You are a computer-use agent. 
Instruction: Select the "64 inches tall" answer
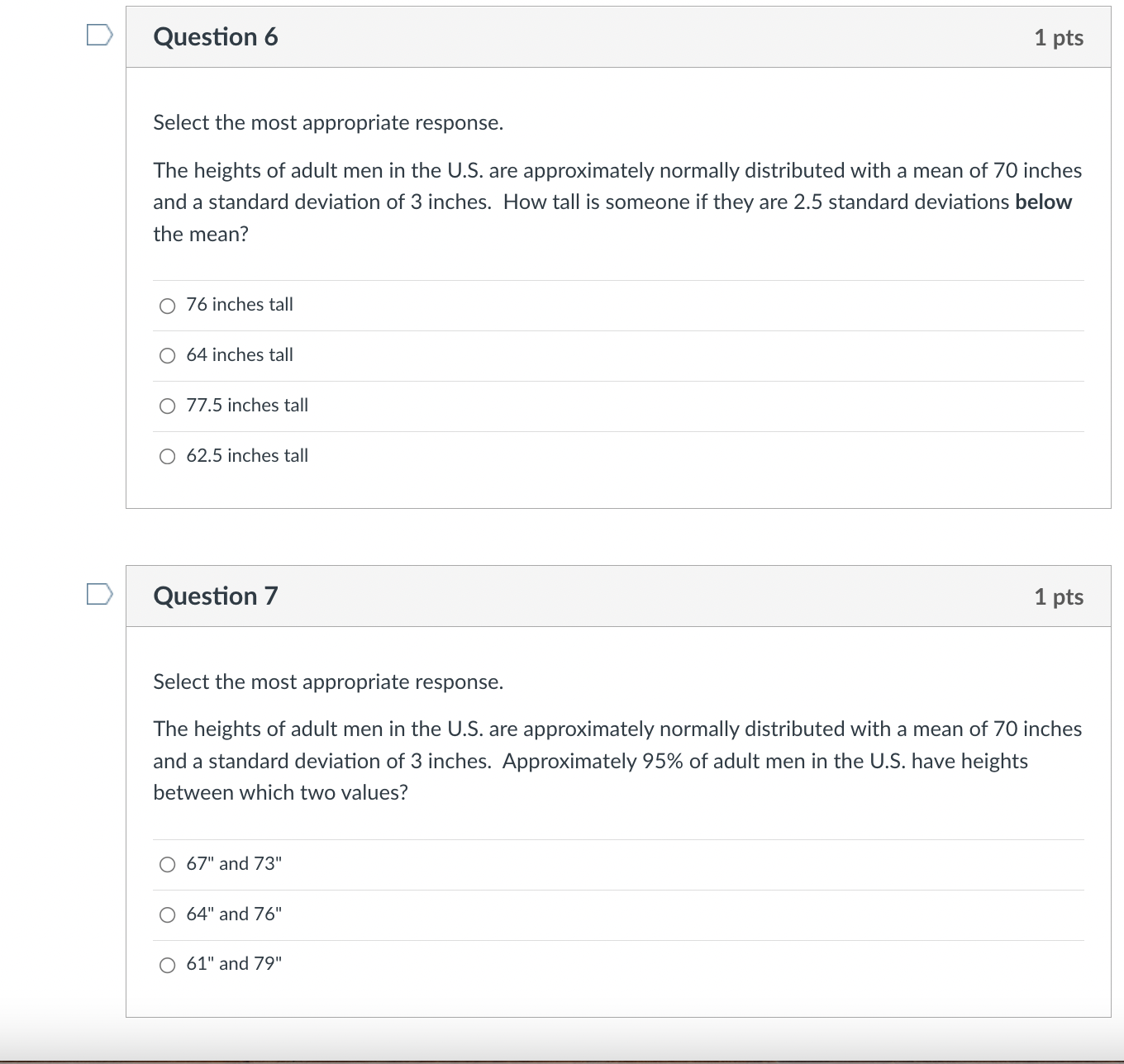[167, 355]
